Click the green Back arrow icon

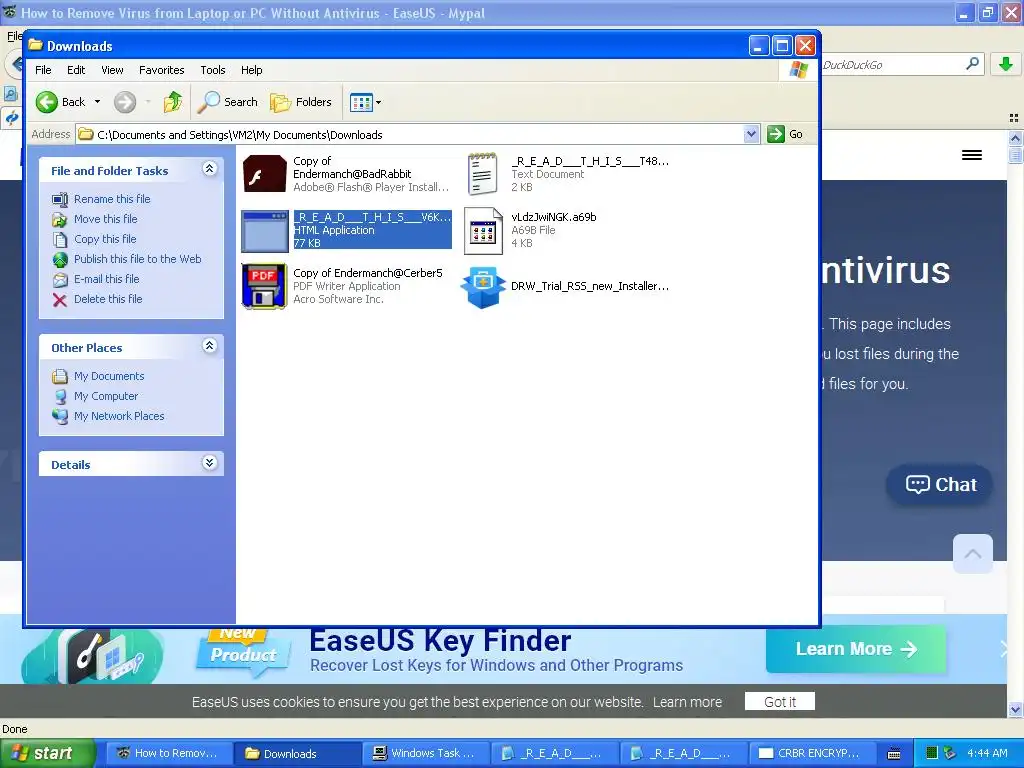[47, 102]
